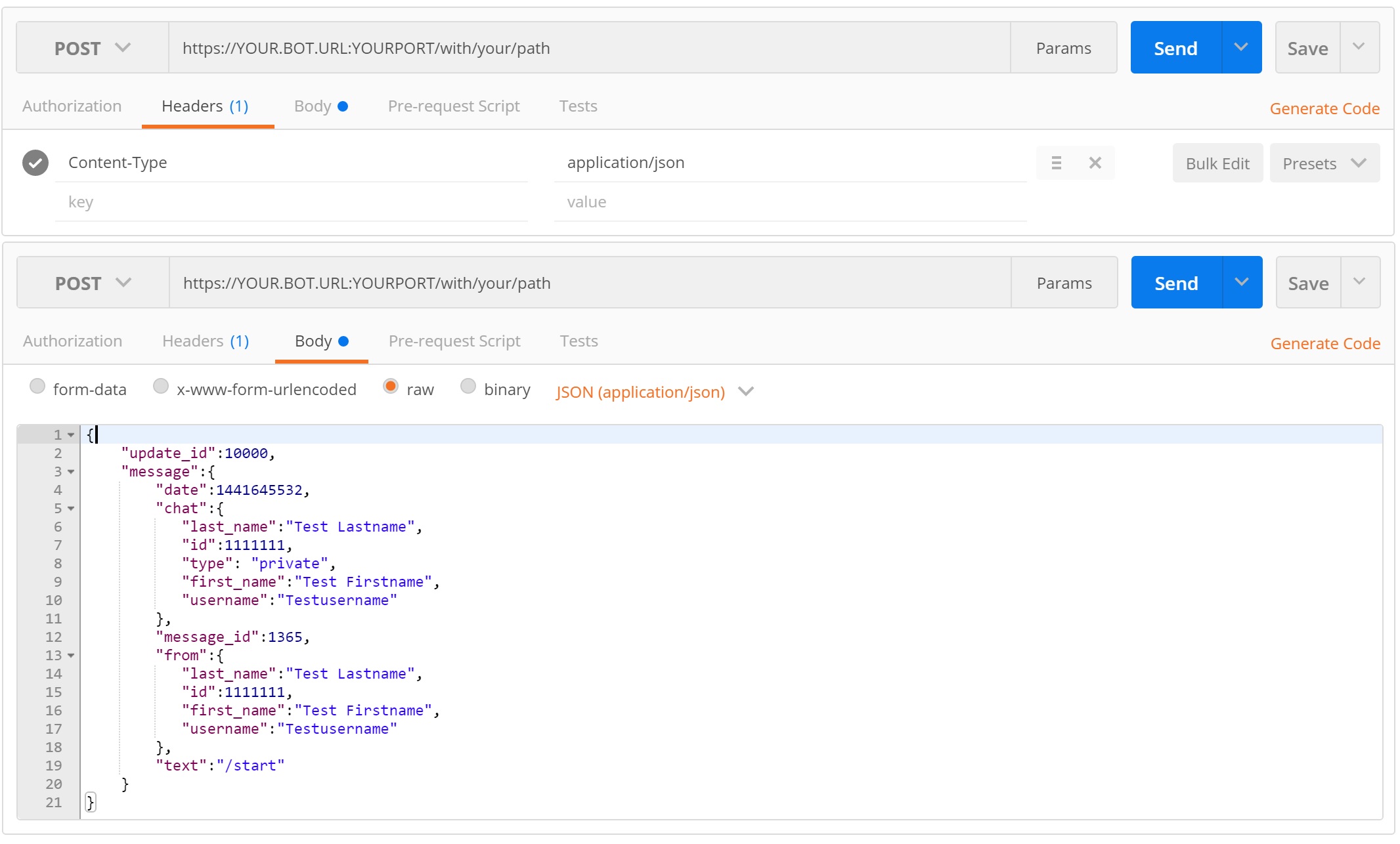Select the Authorization tab
Screen dimensions: 1400x844
pos(72,105)
